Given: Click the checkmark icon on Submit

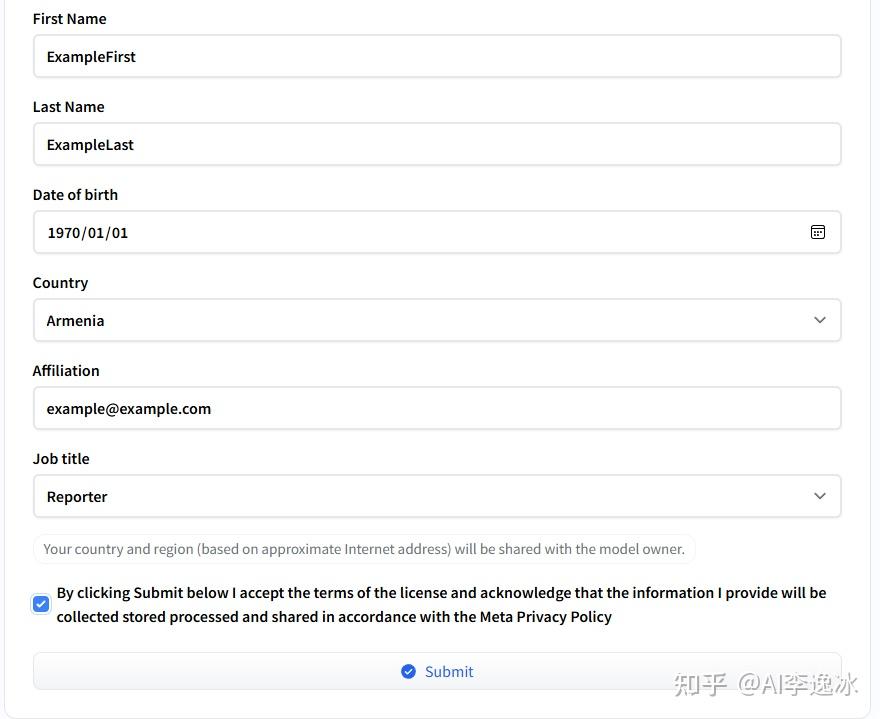Looking at the screenshot, I should (x=408, y=672).
